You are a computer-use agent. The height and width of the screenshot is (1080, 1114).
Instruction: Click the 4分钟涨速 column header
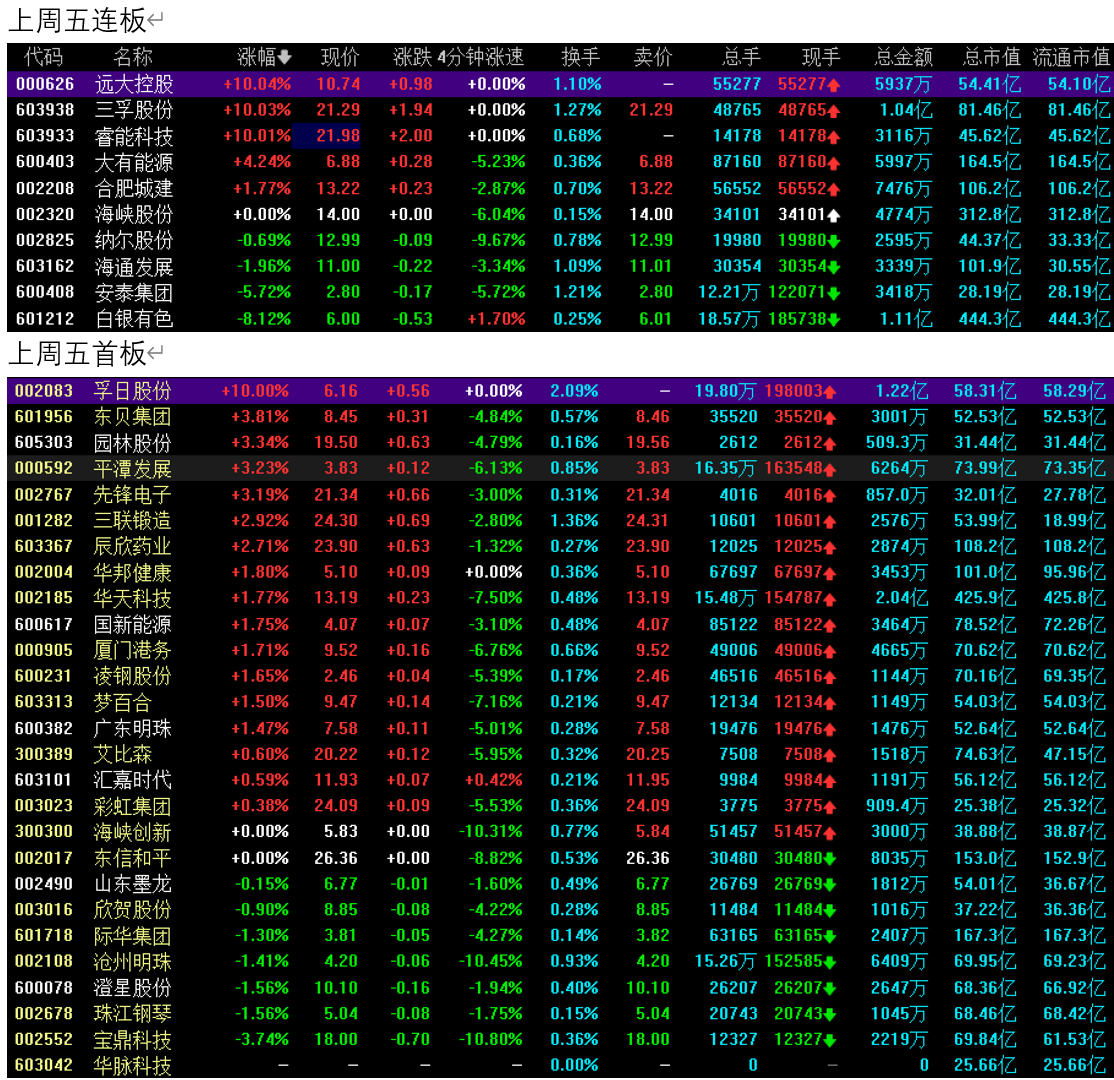481,57
